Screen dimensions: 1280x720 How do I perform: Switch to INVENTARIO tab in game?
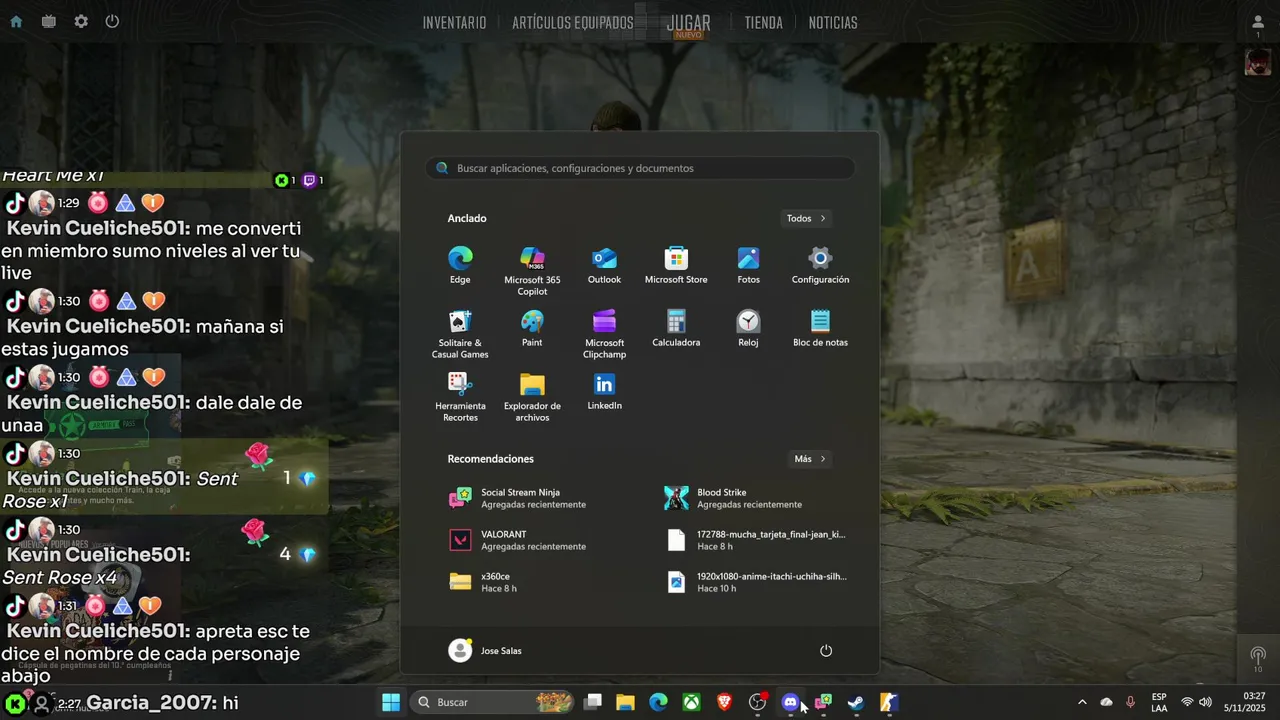click(454, 23)
